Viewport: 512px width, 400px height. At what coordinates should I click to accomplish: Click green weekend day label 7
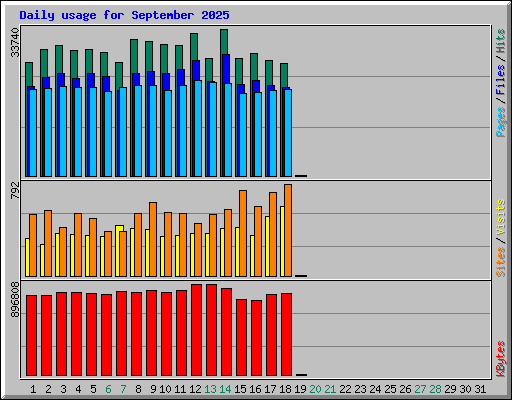tap(123, 389)
